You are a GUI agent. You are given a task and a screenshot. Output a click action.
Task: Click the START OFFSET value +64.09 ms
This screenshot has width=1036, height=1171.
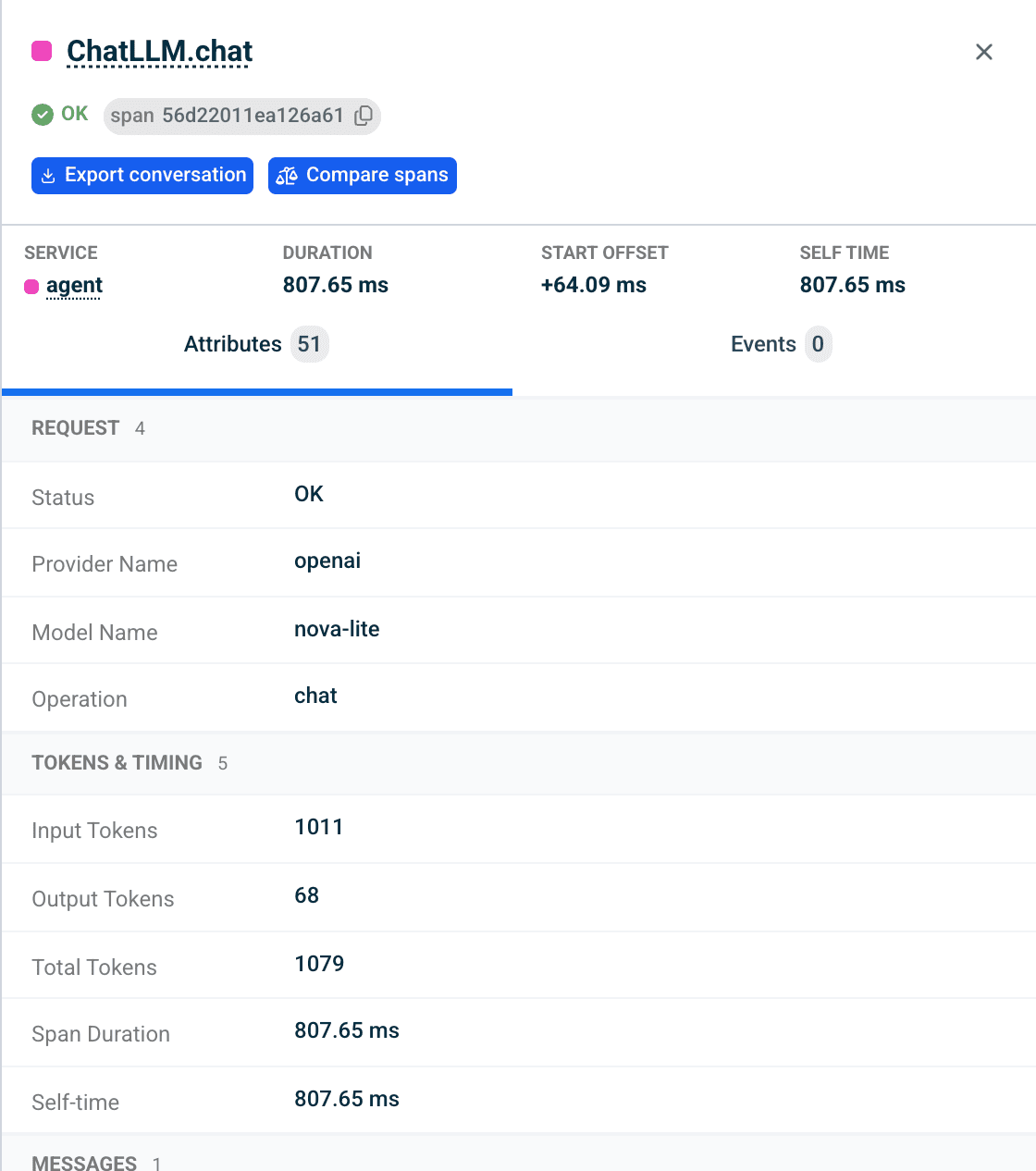pyautogui.click(x=594, y=286)
